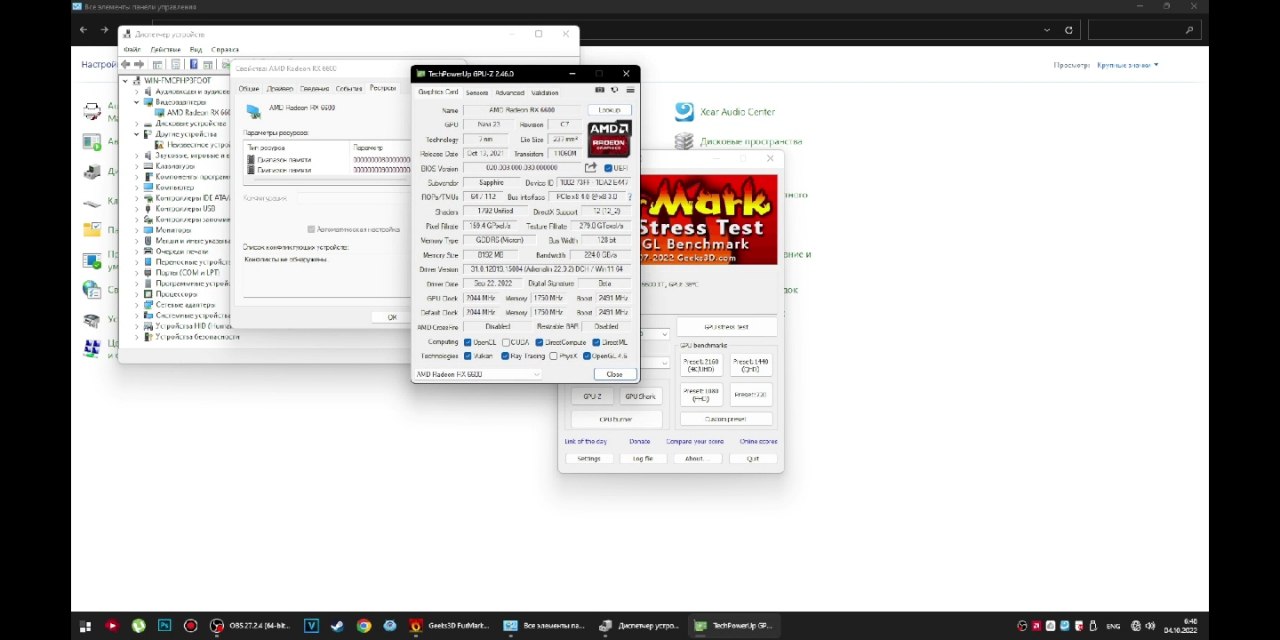This screenshot has width=1280, height=640.
Task: Expand the Процессоры tree node
Action: (137, 294)
